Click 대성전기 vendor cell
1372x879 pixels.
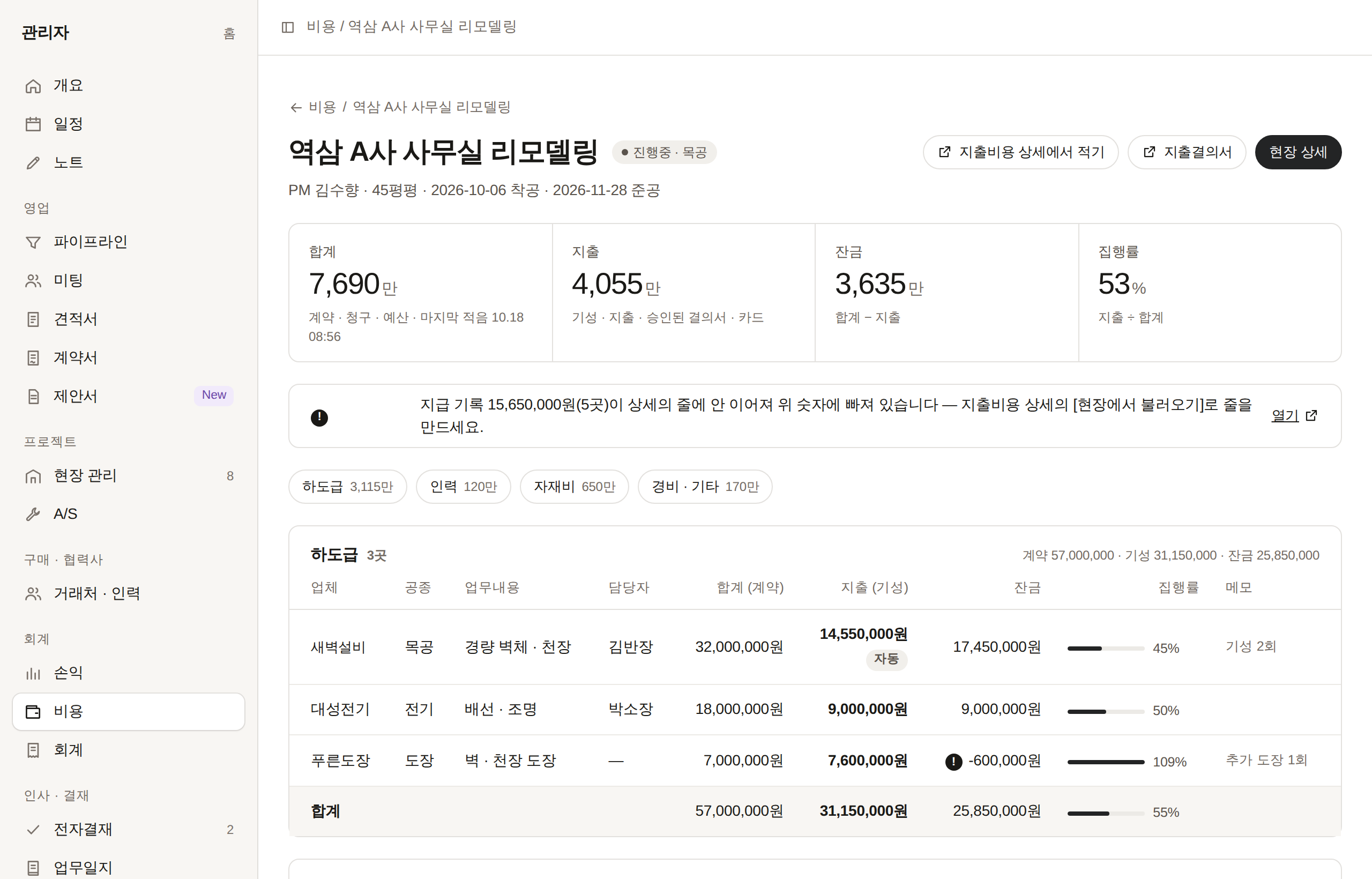click(x=340, y=710)
